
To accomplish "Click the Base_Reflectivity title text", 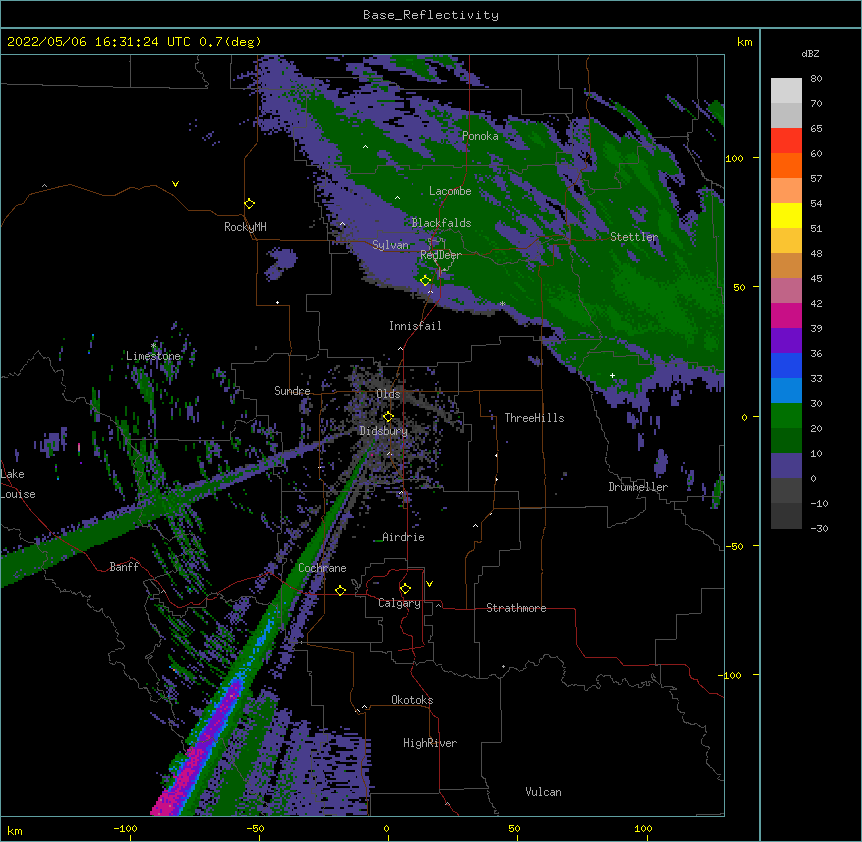I will pos(431,15).
